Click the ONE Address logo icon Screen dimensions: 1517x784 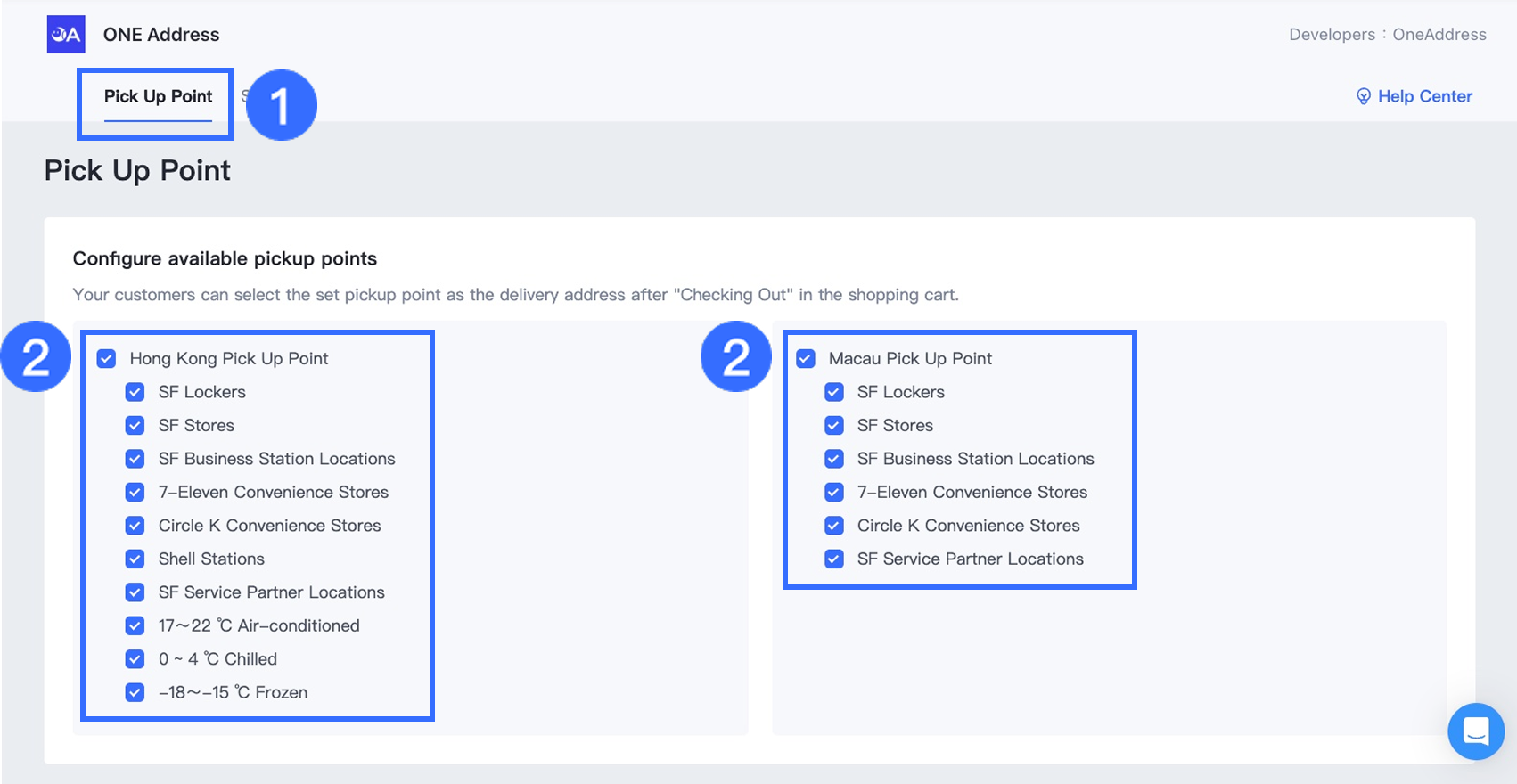click(66, 35)
